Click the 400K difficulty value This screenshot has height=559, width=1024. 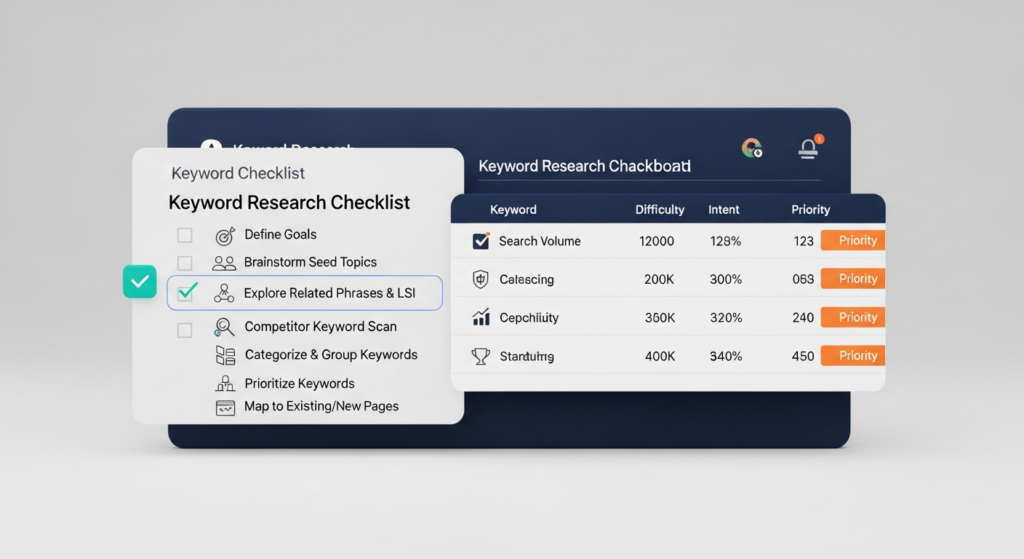[660, 357]
